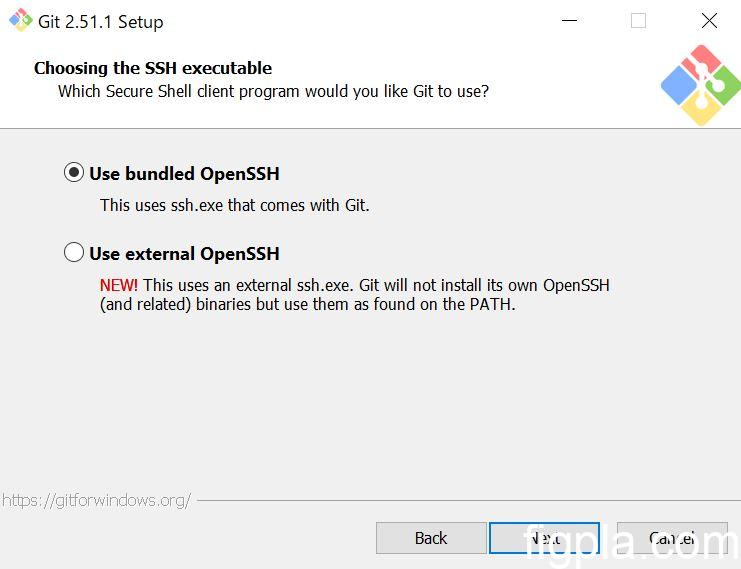Click the "Git will not install its own OpenSSH" sentence

[474, 285]
